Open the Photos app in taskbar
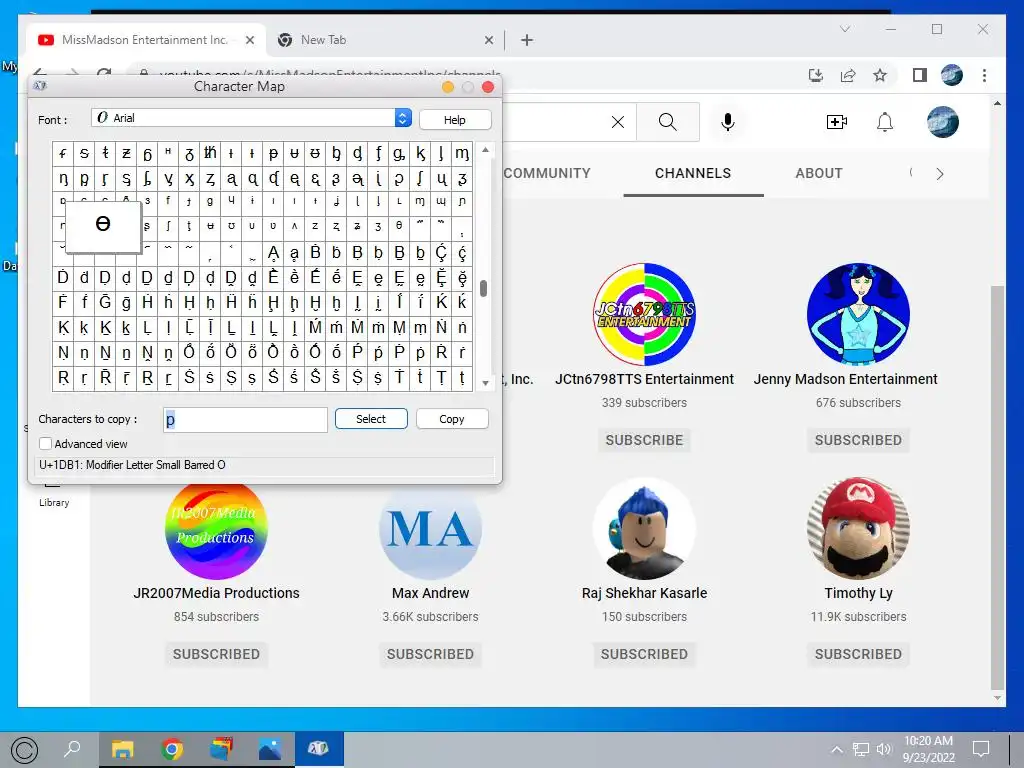This screenshot has height=768, width=1024. [x=270, y=748]
